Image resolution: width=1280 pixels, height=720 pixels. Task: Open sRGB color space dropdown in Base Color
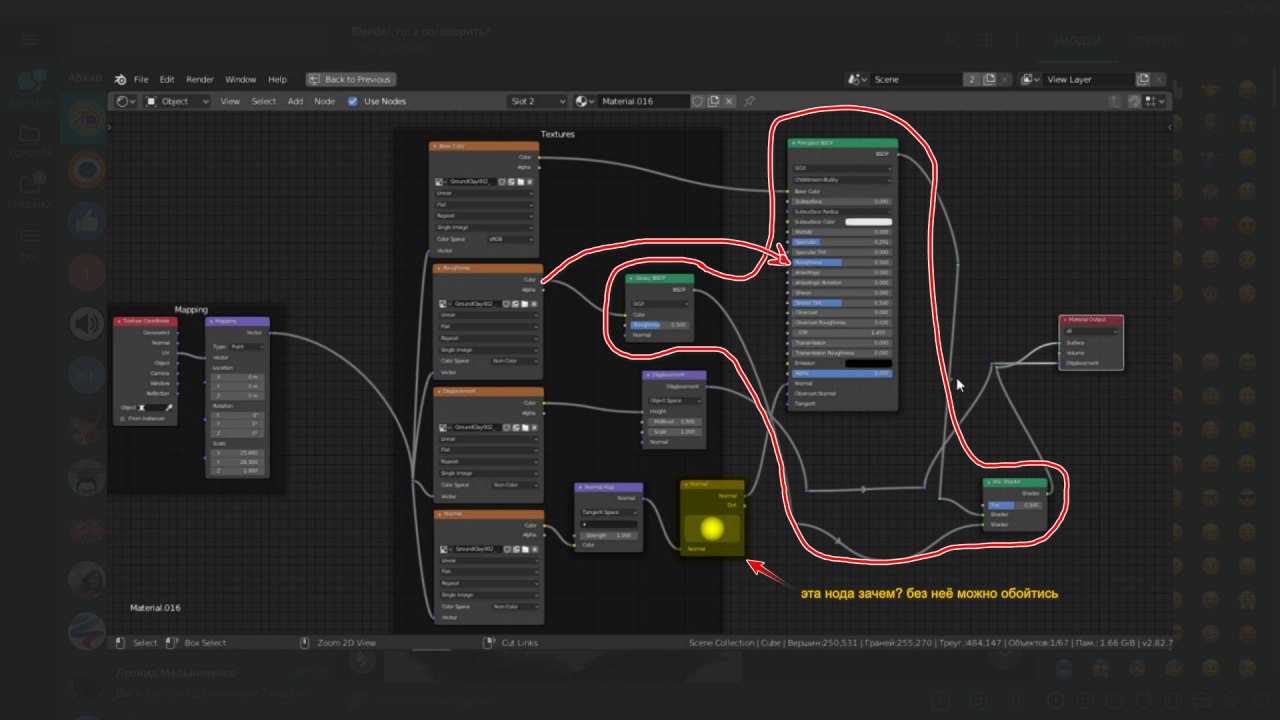click(511, 240)
